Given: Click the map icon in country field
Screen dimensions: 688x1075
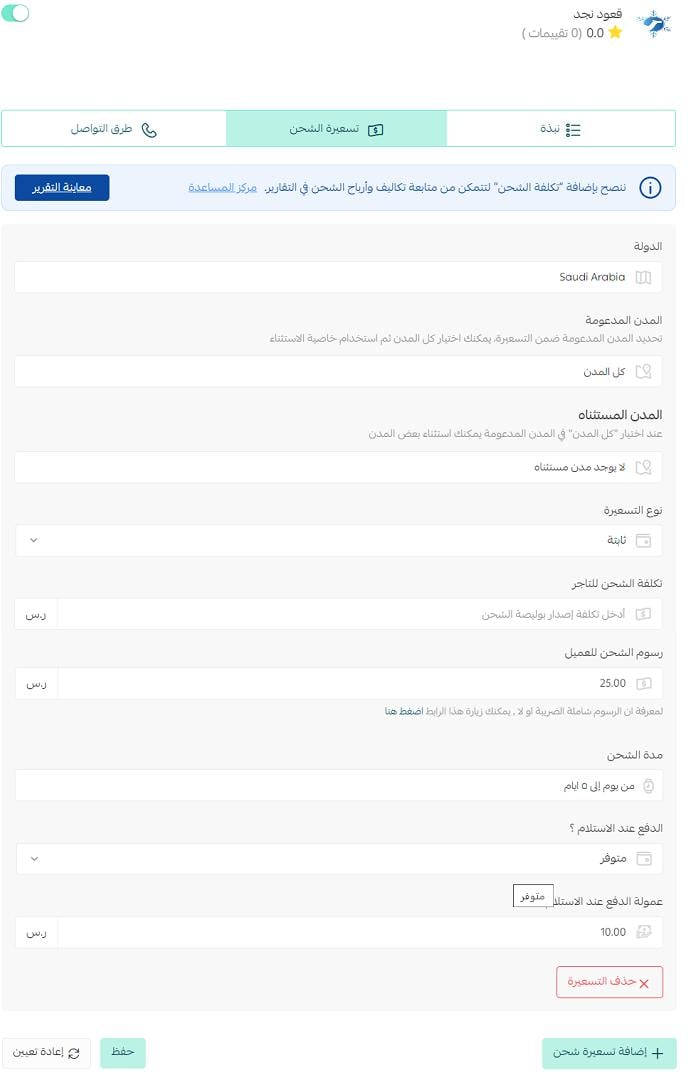Looking at the screenshot, I should pyautogui.click(x=643, y=277).
